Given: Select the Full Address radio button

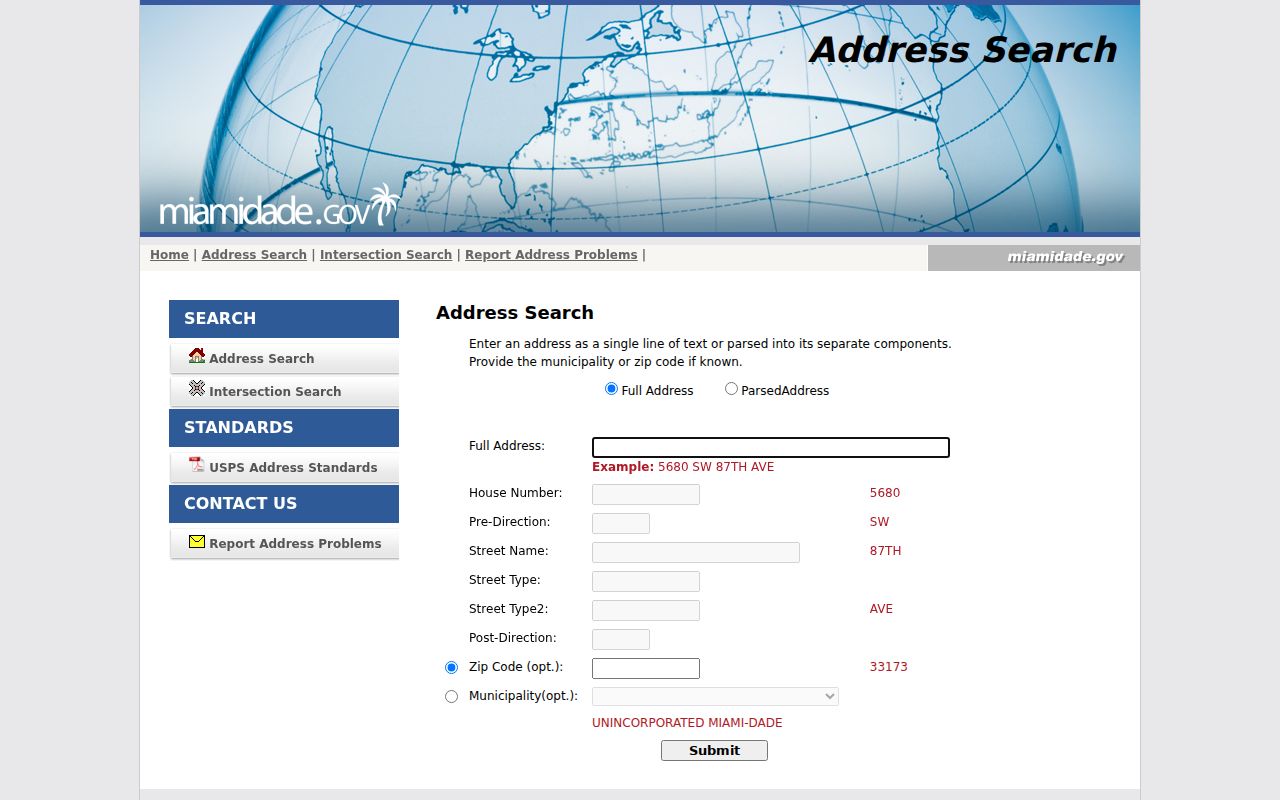Looking at the screenshot, I should [611, 389].
